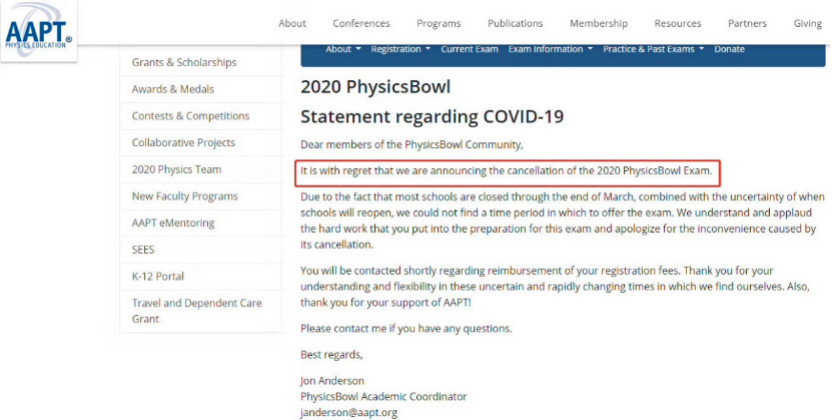832x420 pixels.
Task: Go to the Publications menu
Action: 515,23
